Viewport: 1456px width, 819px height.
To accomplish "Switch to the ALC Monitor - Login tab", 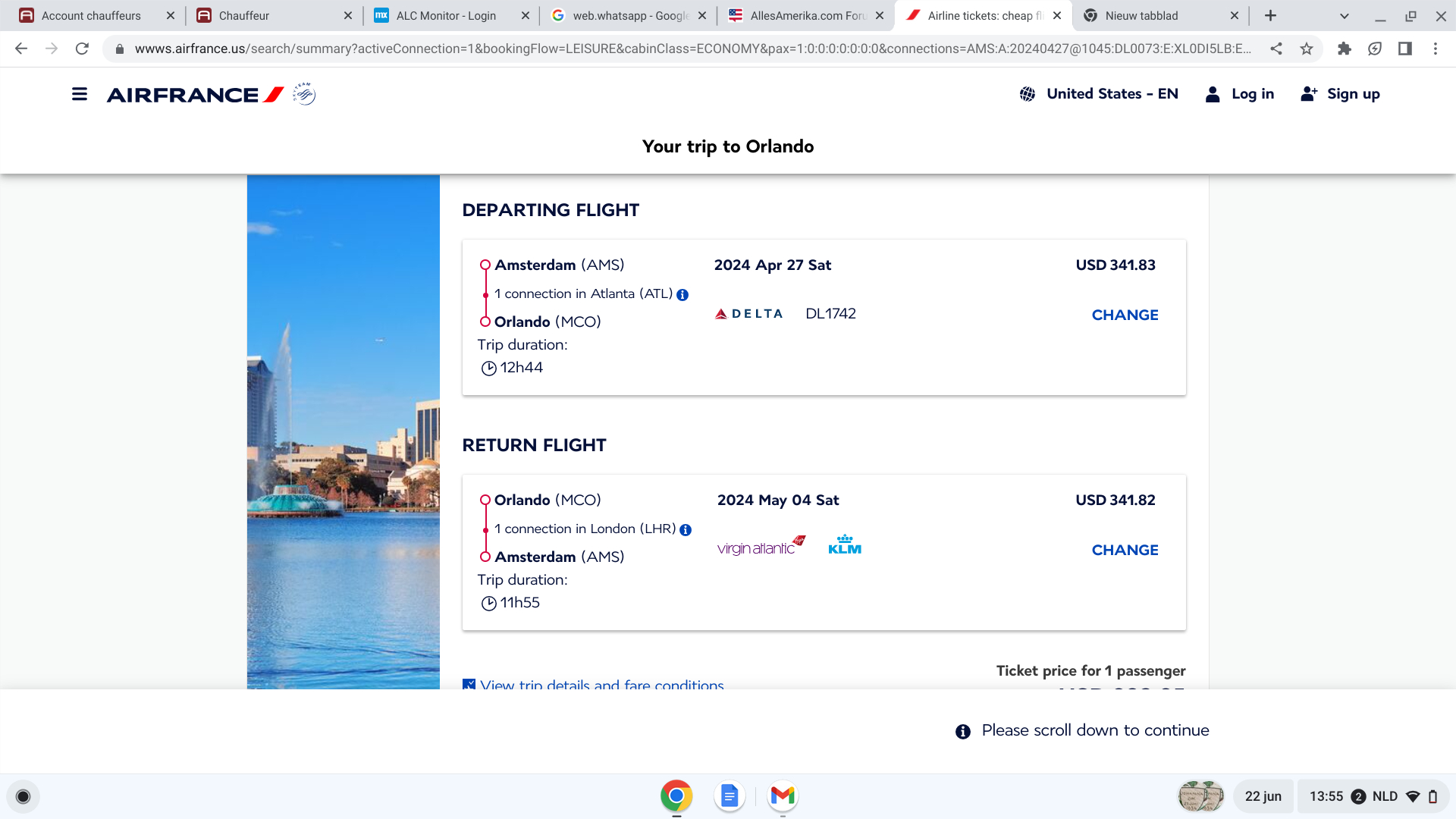I will pos(446,16).
